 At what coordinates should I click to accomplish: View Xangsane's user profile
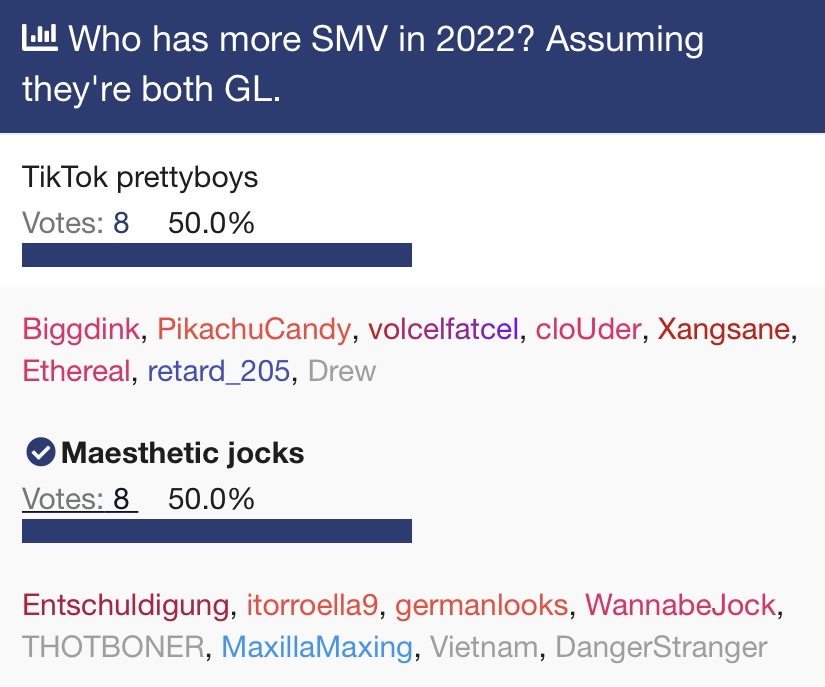tap(723, 329)
